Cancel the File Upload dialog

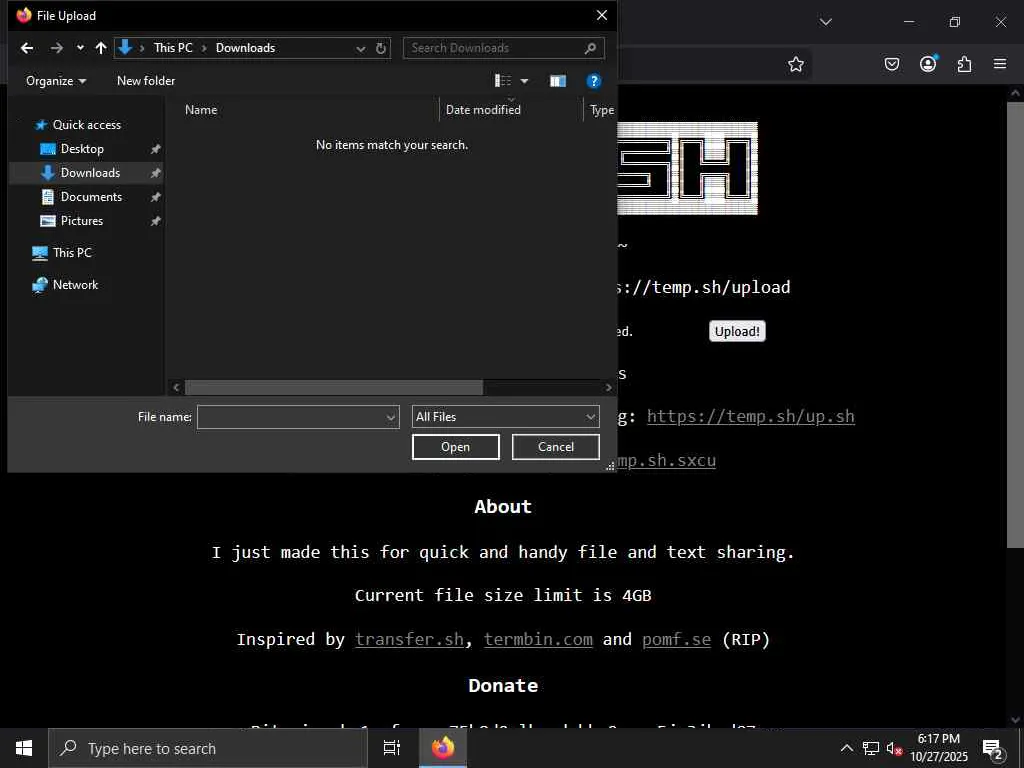point(555,447)
